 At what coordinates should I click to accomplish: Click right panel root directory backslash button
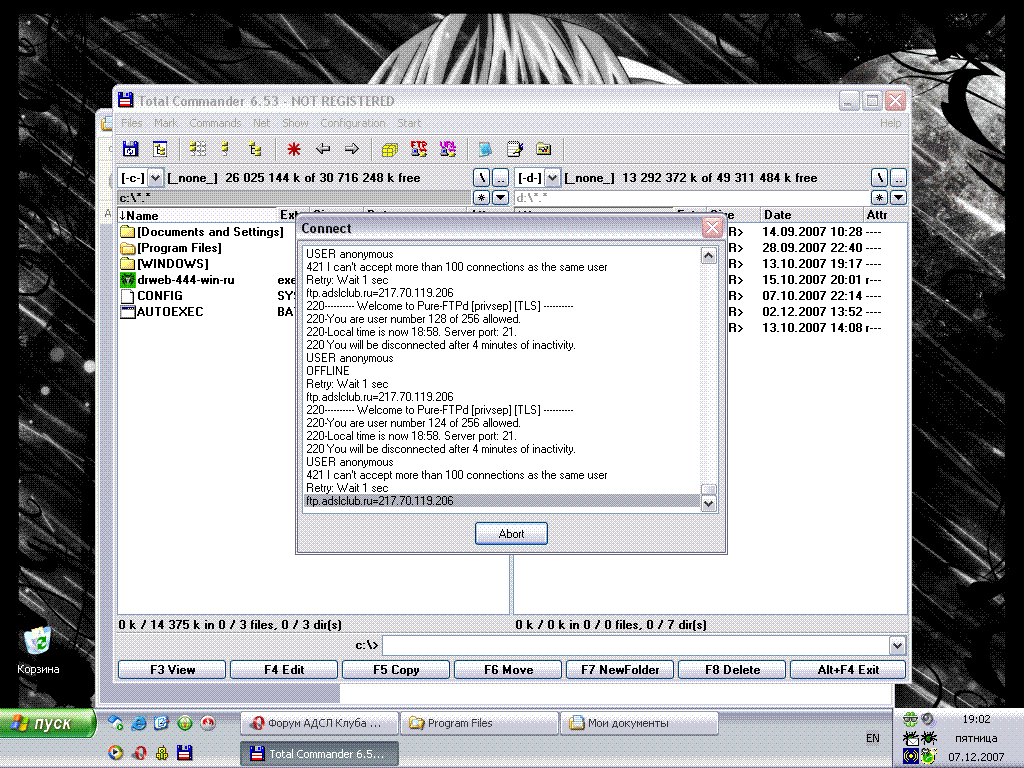pos(880,178)
